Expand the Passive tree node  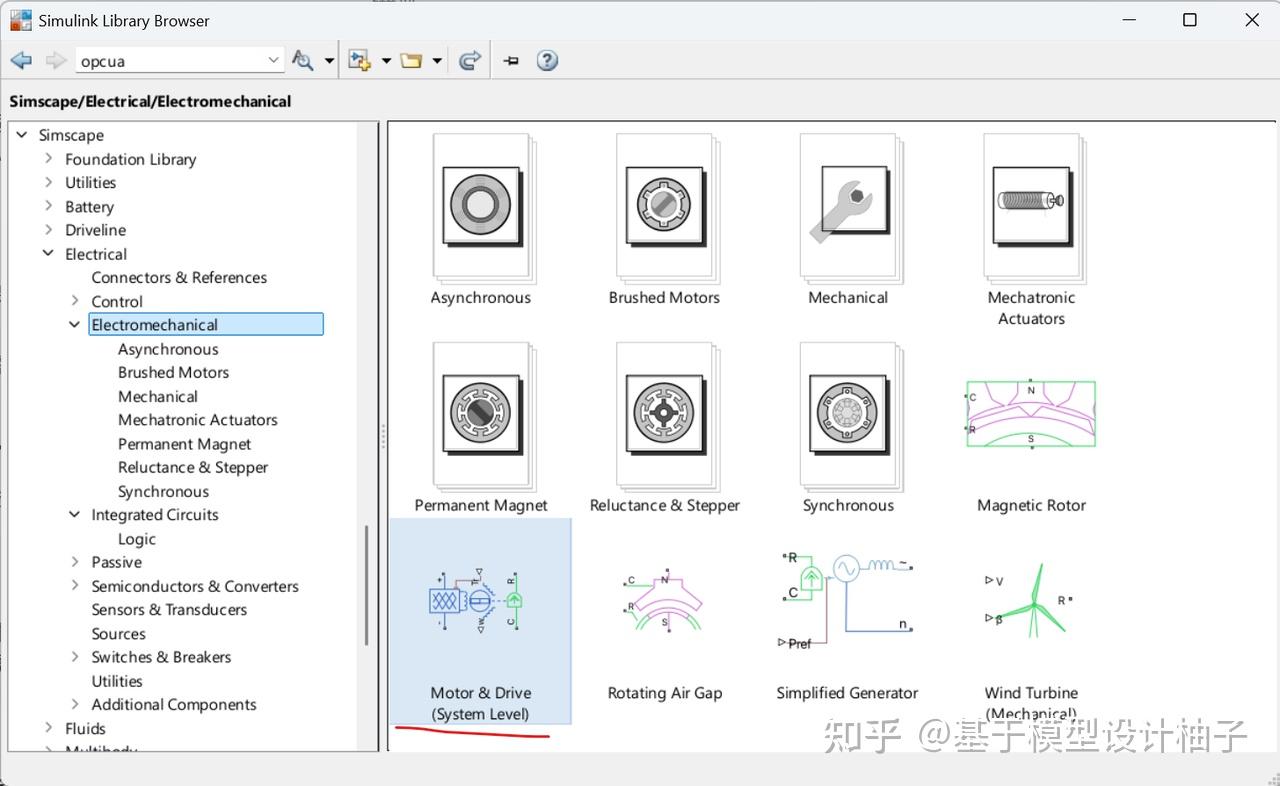[75, 562]
